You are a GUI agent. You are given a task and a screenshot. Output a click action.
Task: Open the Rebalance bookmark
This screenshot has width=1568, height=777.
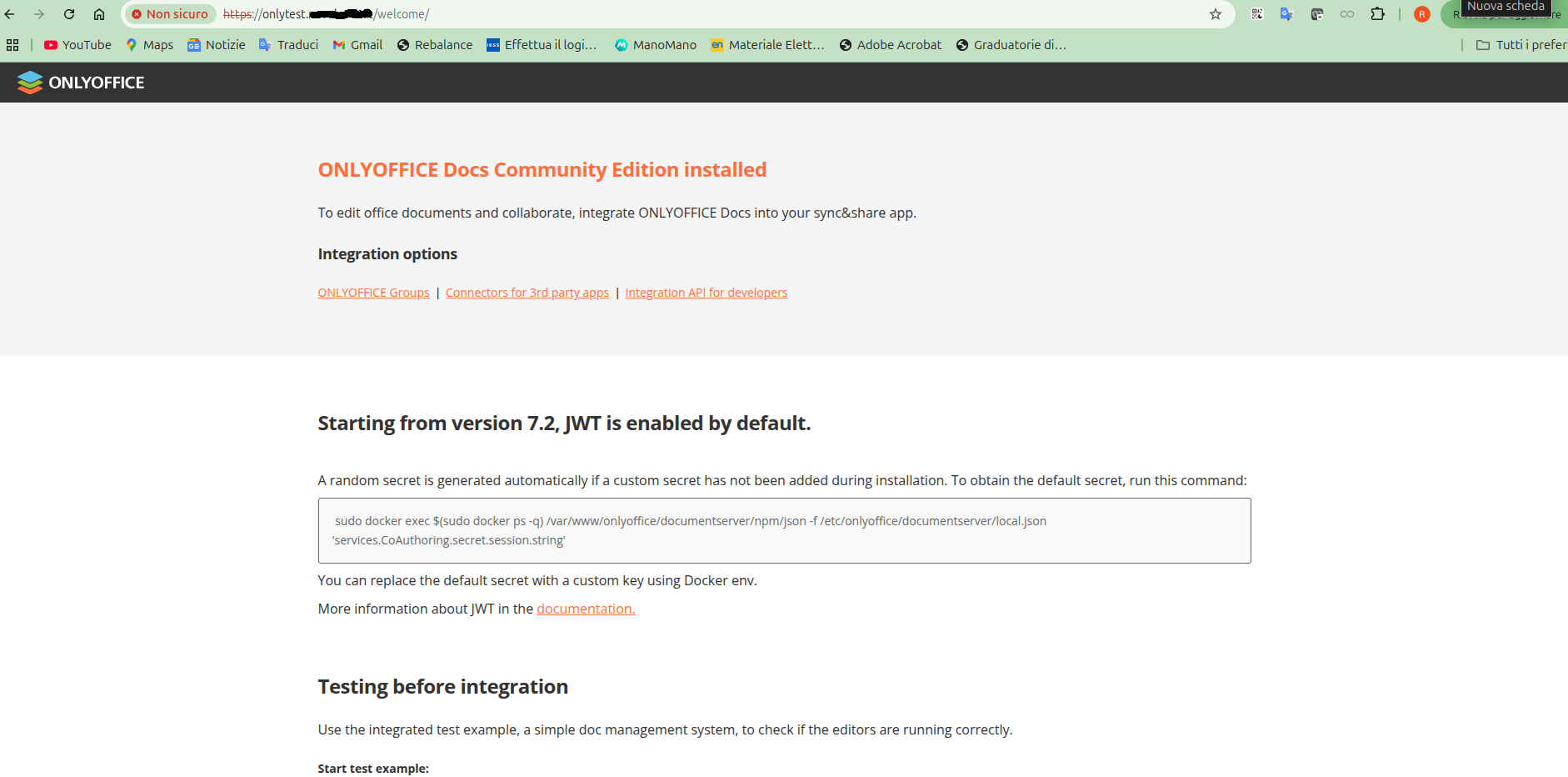(434, 45)
